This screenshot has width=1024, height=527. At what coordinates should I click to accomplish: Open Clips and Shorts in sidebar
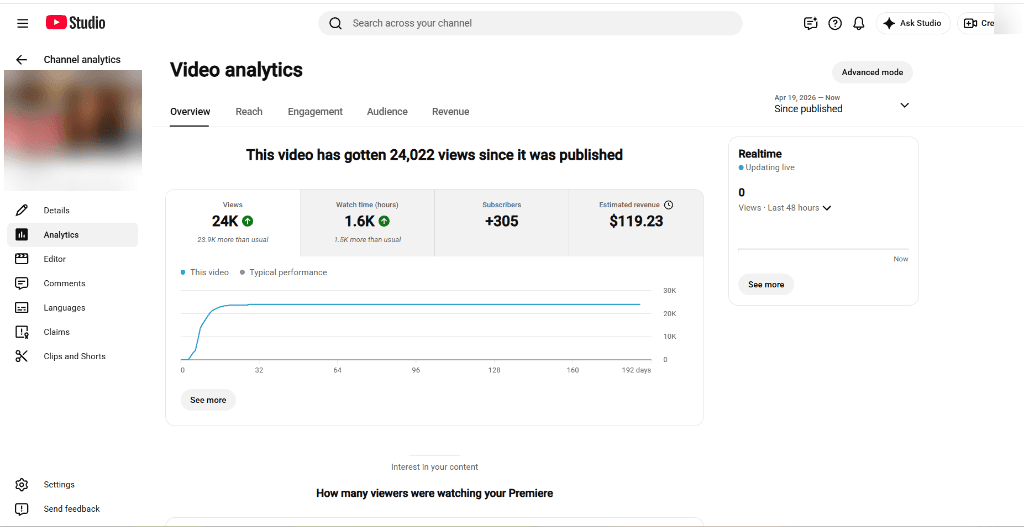tap(74, 356)
